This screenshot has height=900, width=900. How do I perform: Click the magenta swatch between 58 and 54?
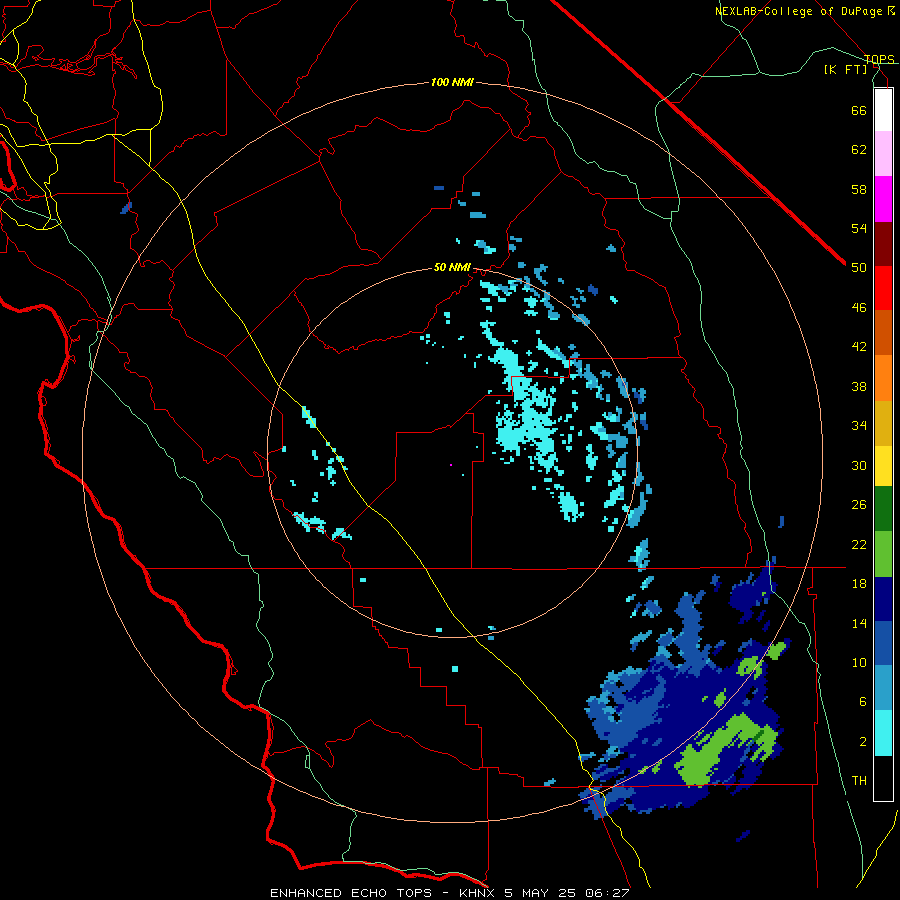click(883, 199)
